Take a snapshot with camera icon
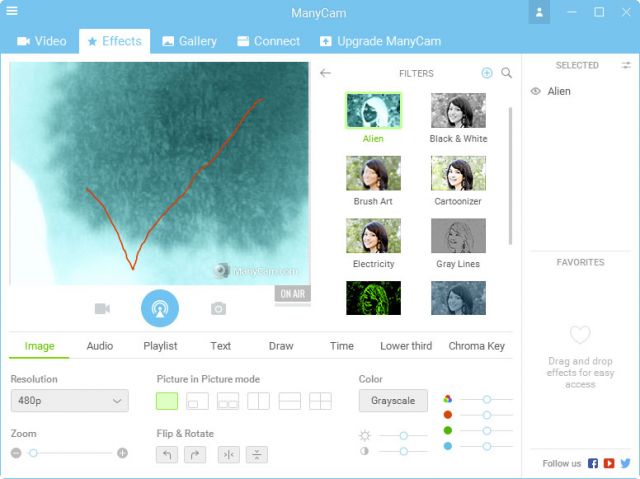 pyautogui.click(x=218, y=308)
